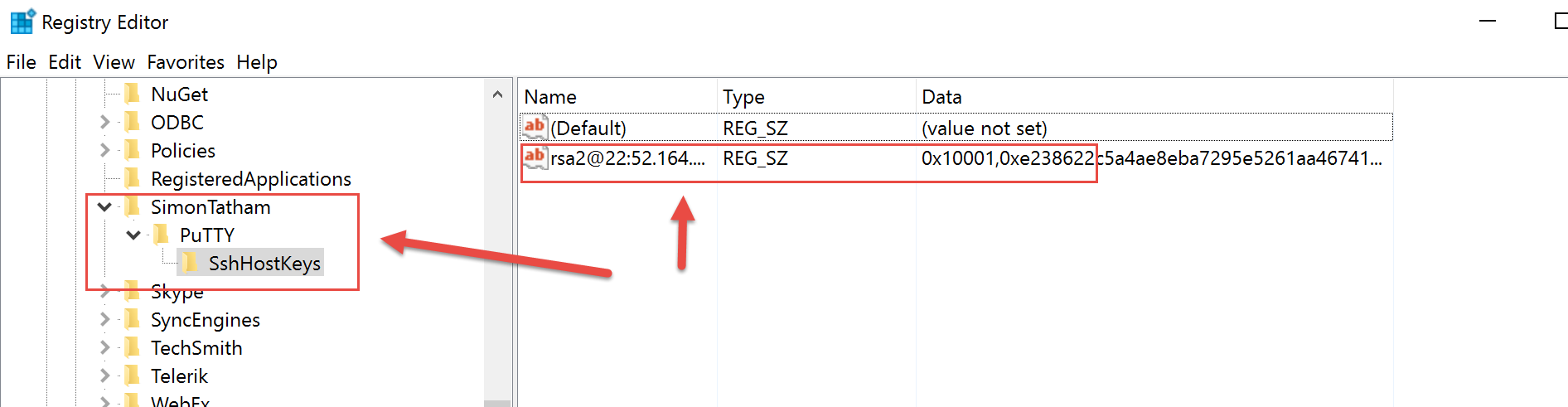
Task: Expand the SyncEngines registry key
Action: coord(104,319)
